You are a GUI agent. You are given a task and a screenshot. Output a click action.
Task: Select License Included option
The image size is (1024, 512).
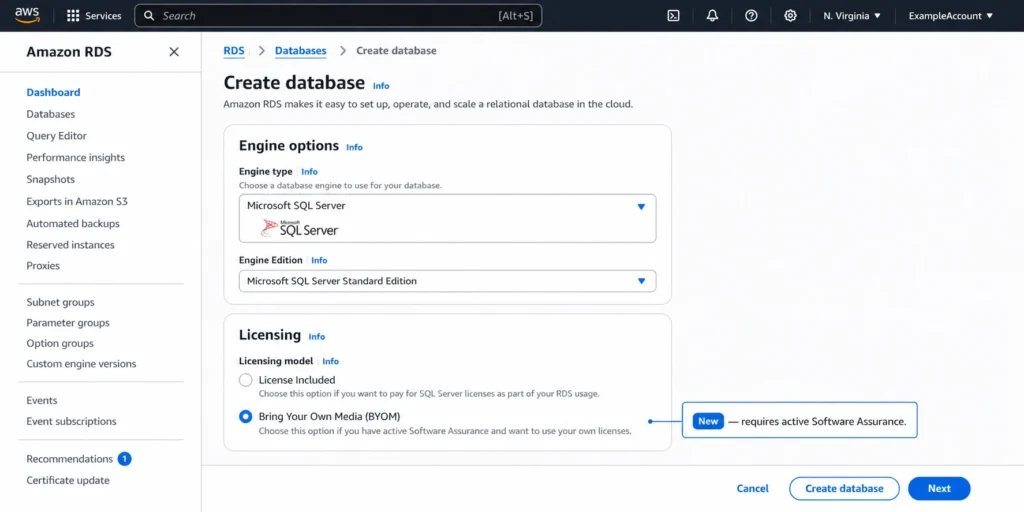(x=246, y=380)
